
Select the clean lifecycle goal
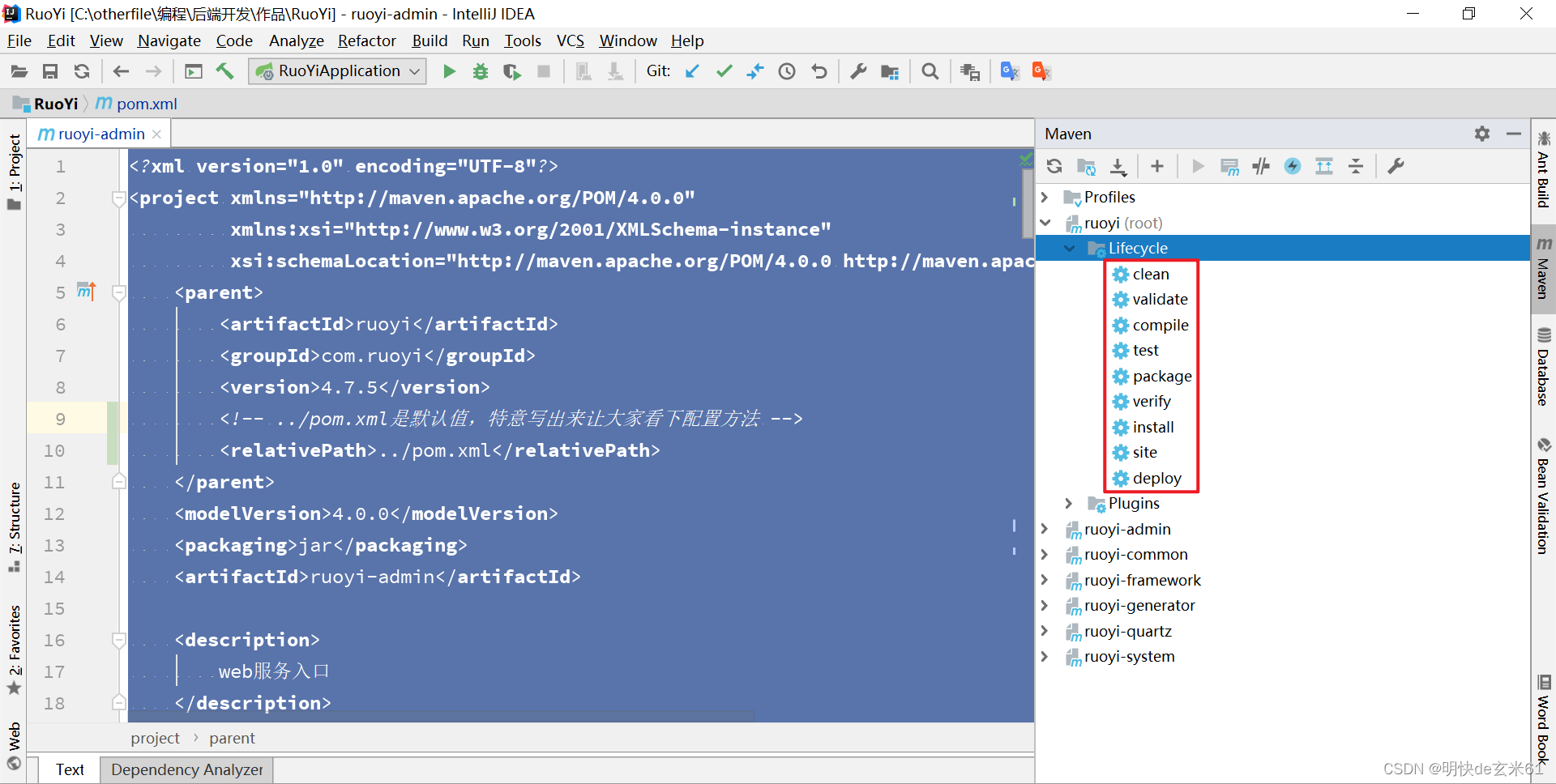pyautogui.click(x=1150, y=274)
